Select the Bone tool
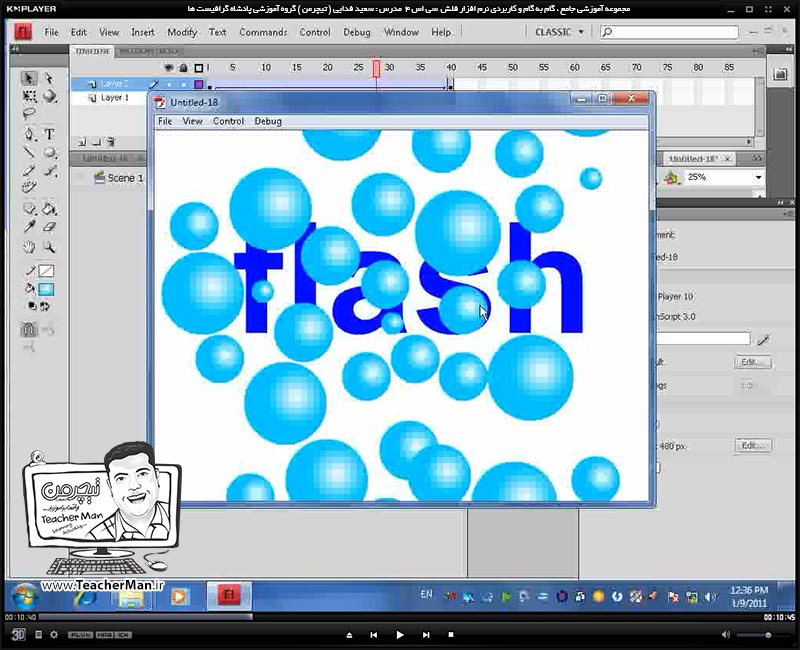 29,209
